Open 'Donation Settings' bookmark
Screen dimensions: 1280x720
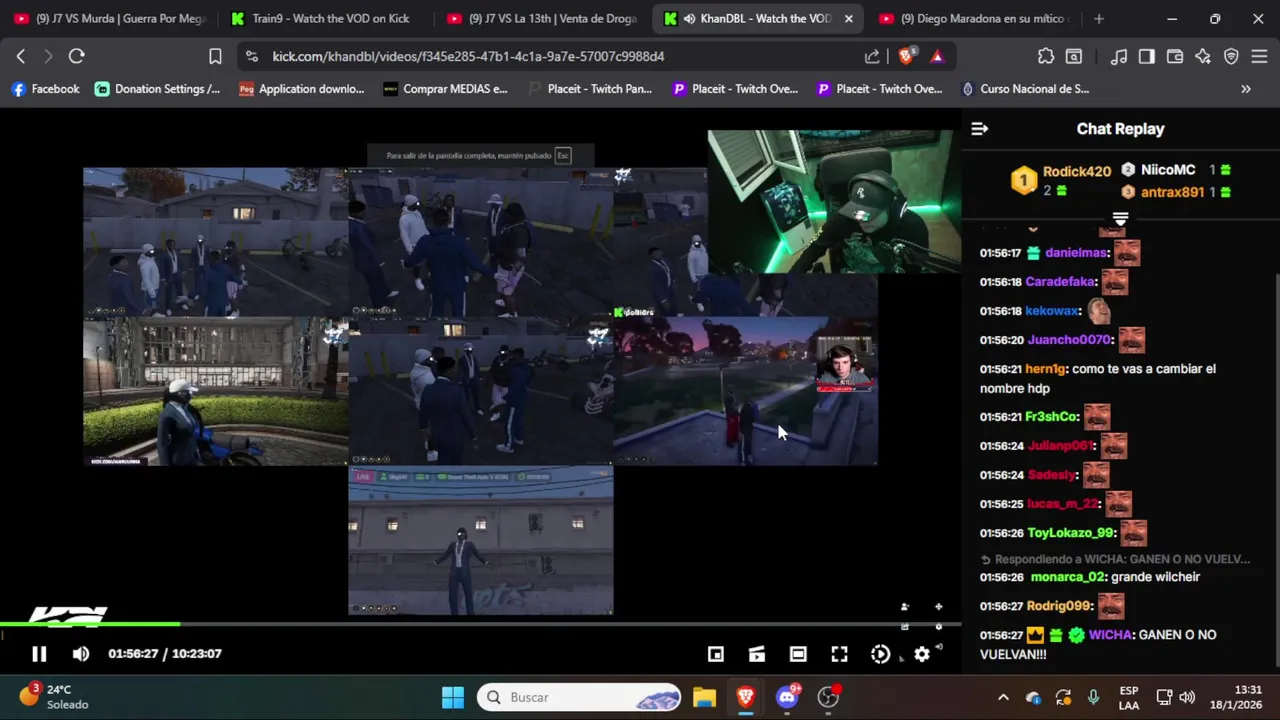[157, 89]
